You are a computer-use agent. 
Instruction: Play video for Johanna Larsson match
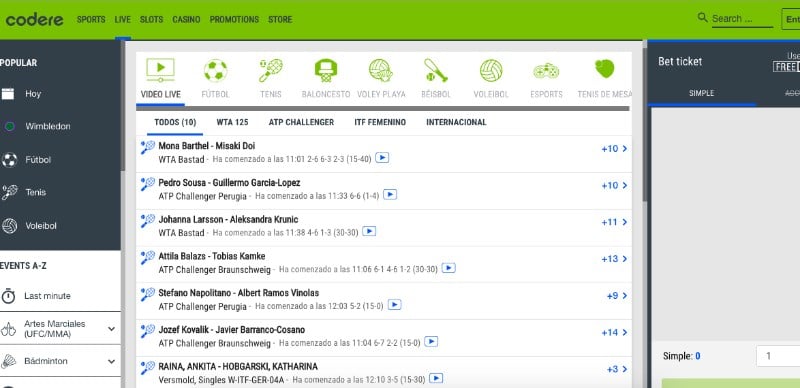click(x=369, y=231)
